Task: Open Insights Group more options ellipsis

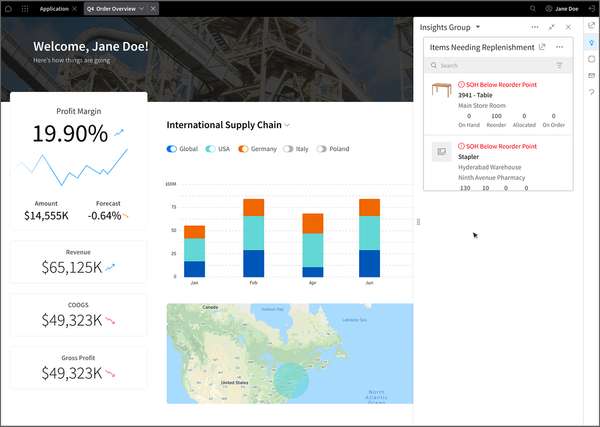Action: tap(535, 27)
